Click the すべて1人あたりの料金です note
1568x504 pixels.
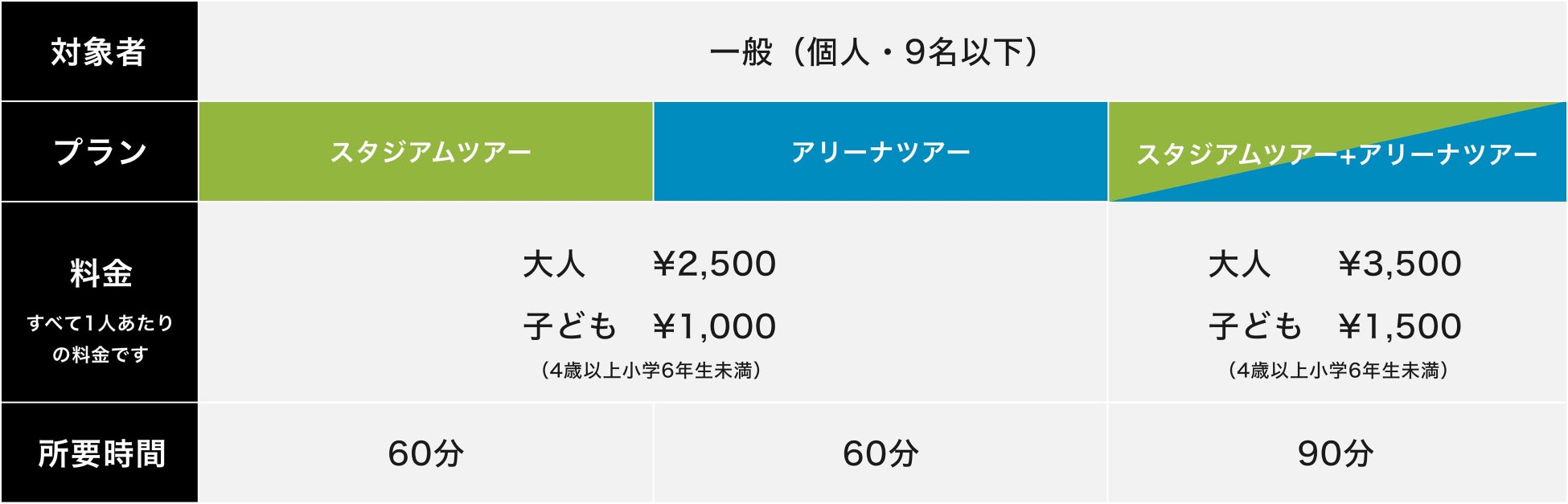[101, 338]
